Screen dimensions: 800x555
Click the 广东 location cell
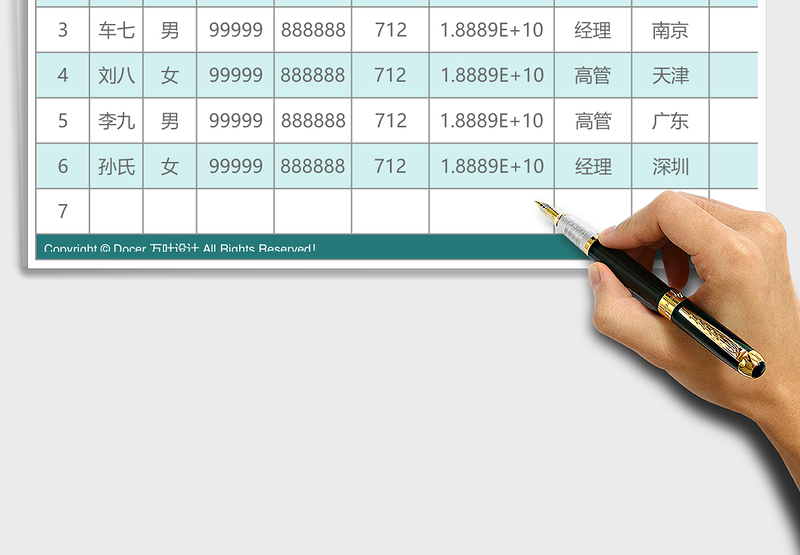coord(670,121)
